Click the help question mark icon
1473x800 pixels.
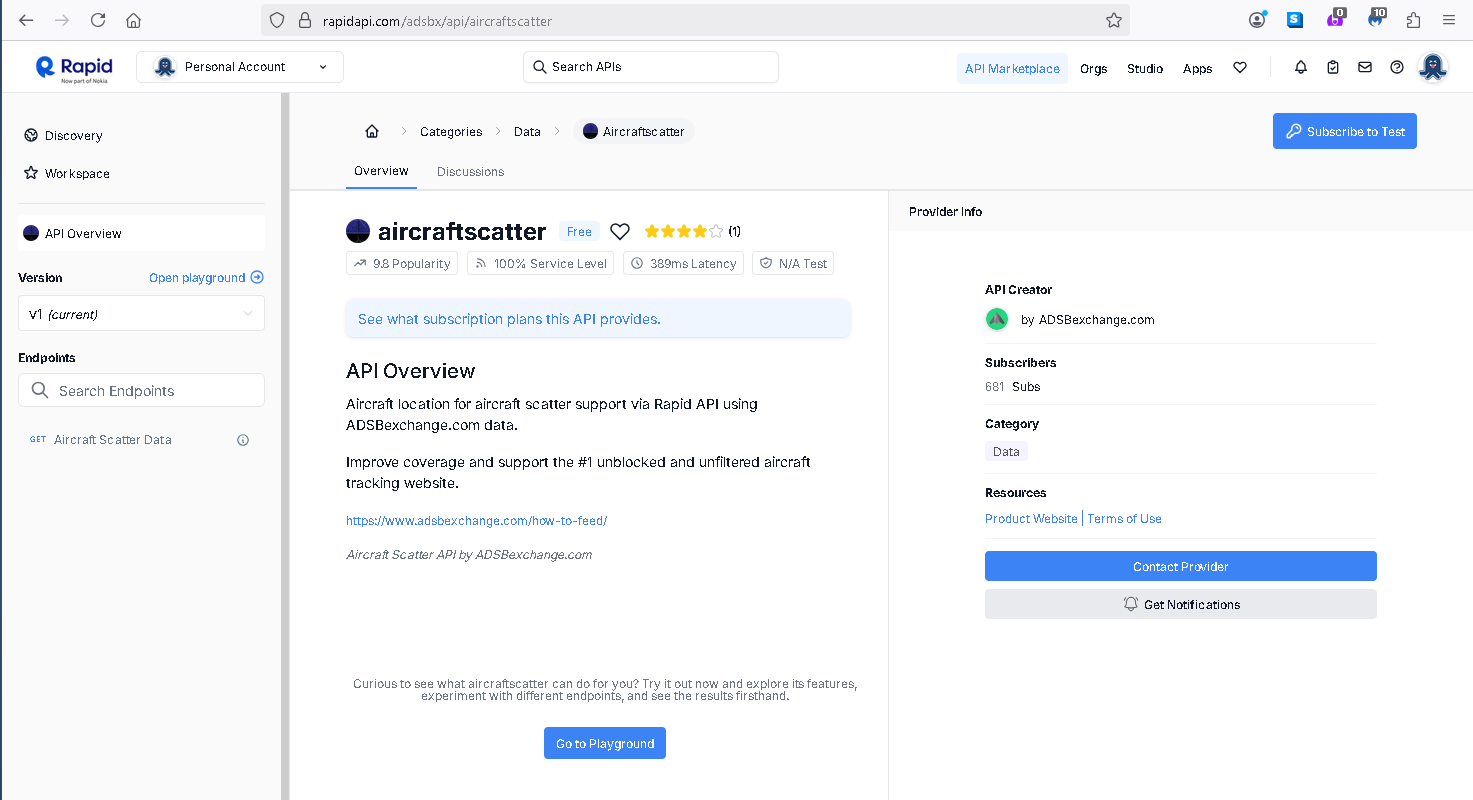pyautogui.click(x=1397, y=68)
